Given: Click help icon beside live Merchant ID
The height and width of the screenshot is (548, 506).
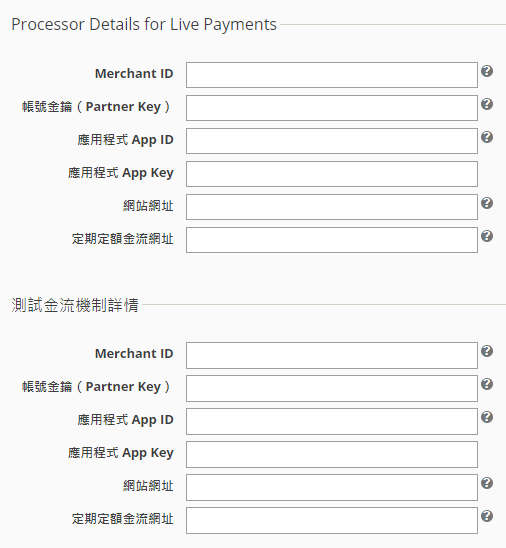Looking at the screenshot, I should (x=487, y=71).
